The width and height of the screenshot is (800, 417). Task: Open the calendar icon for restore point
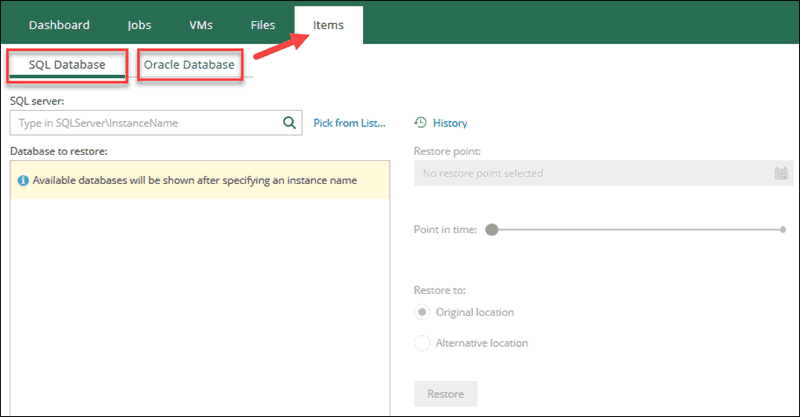(781, 173)
